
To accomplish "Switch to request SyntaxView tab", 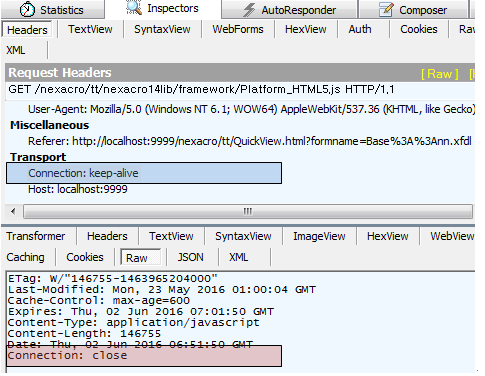I will [x=162, y=29].
